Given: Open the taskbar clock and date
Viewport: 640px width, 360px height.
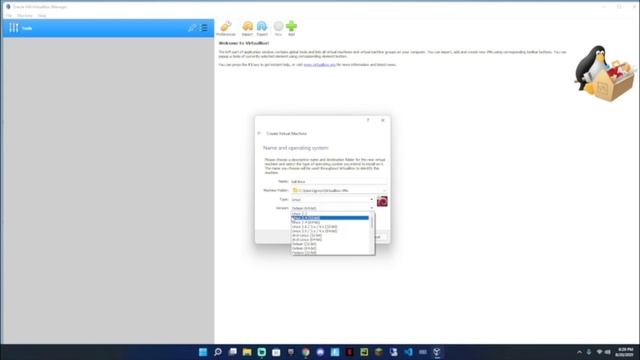Looking at the screenshot, I should (x=625, y=352).
